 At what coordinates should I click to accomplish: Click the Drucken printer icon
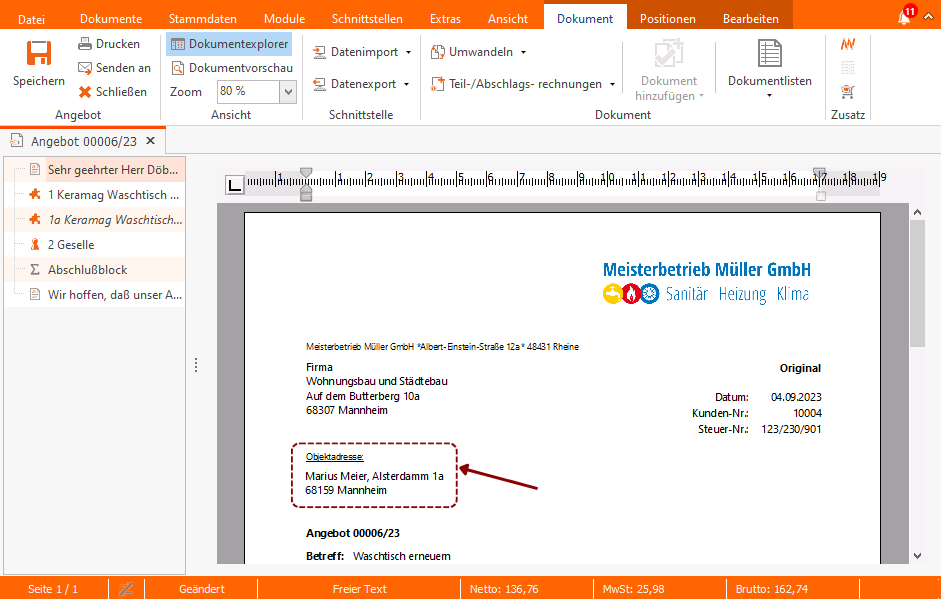(x=85, y=44)
